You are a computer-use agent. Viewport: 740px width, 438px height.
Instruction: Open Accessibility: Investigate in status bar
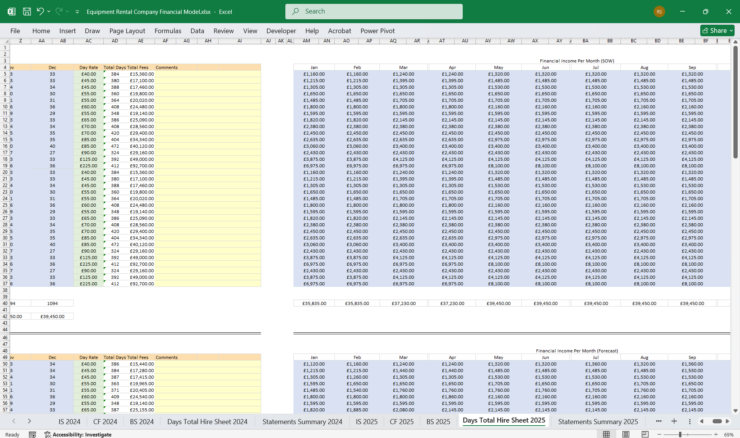(x=78, y=434)
